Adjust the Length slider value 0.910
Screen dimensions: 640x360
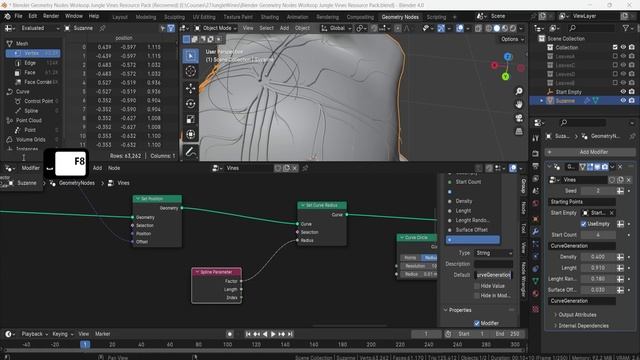598,268
